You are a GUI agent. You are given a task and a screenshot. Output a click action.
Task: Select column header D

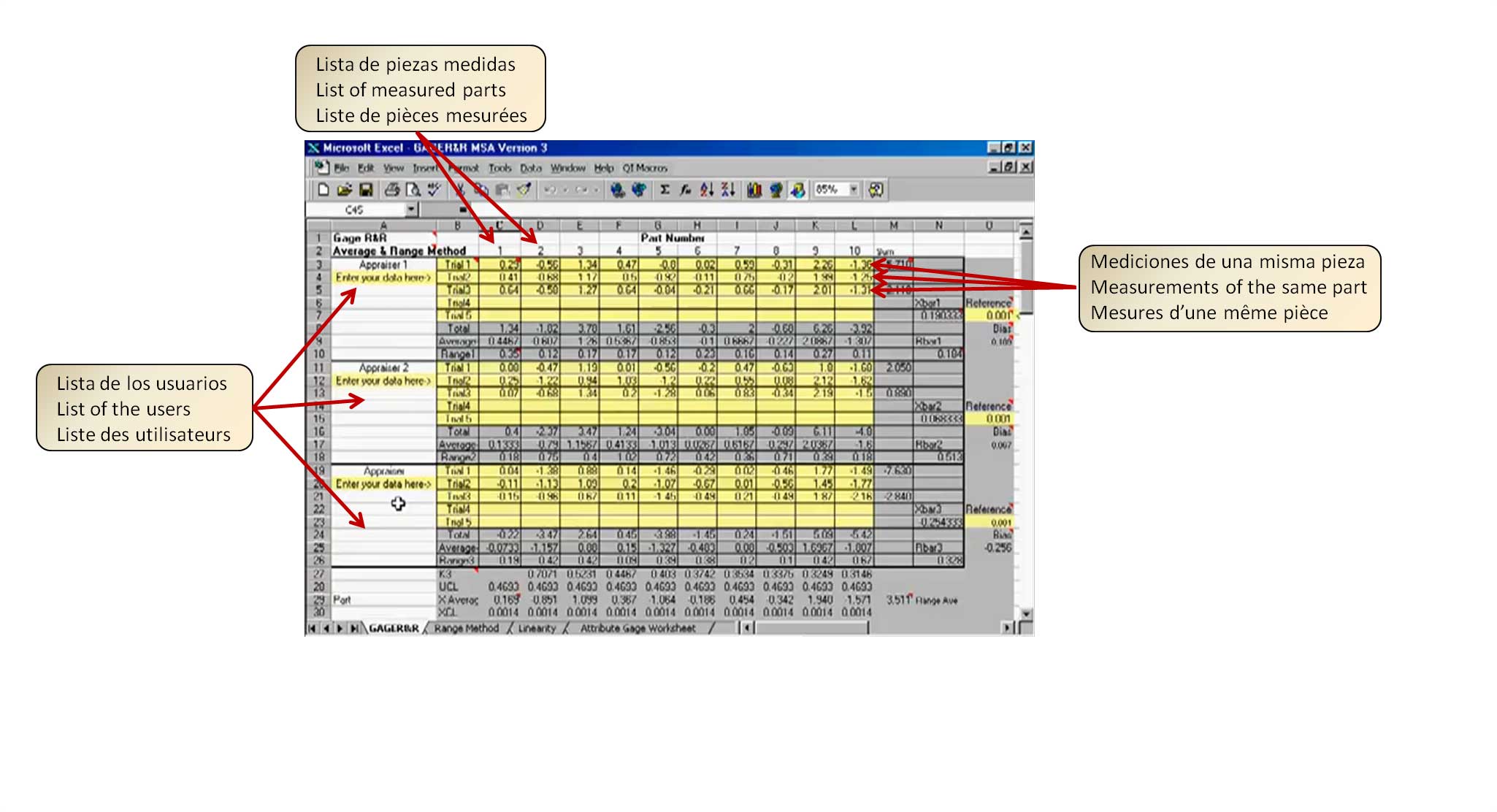[540, 226]
